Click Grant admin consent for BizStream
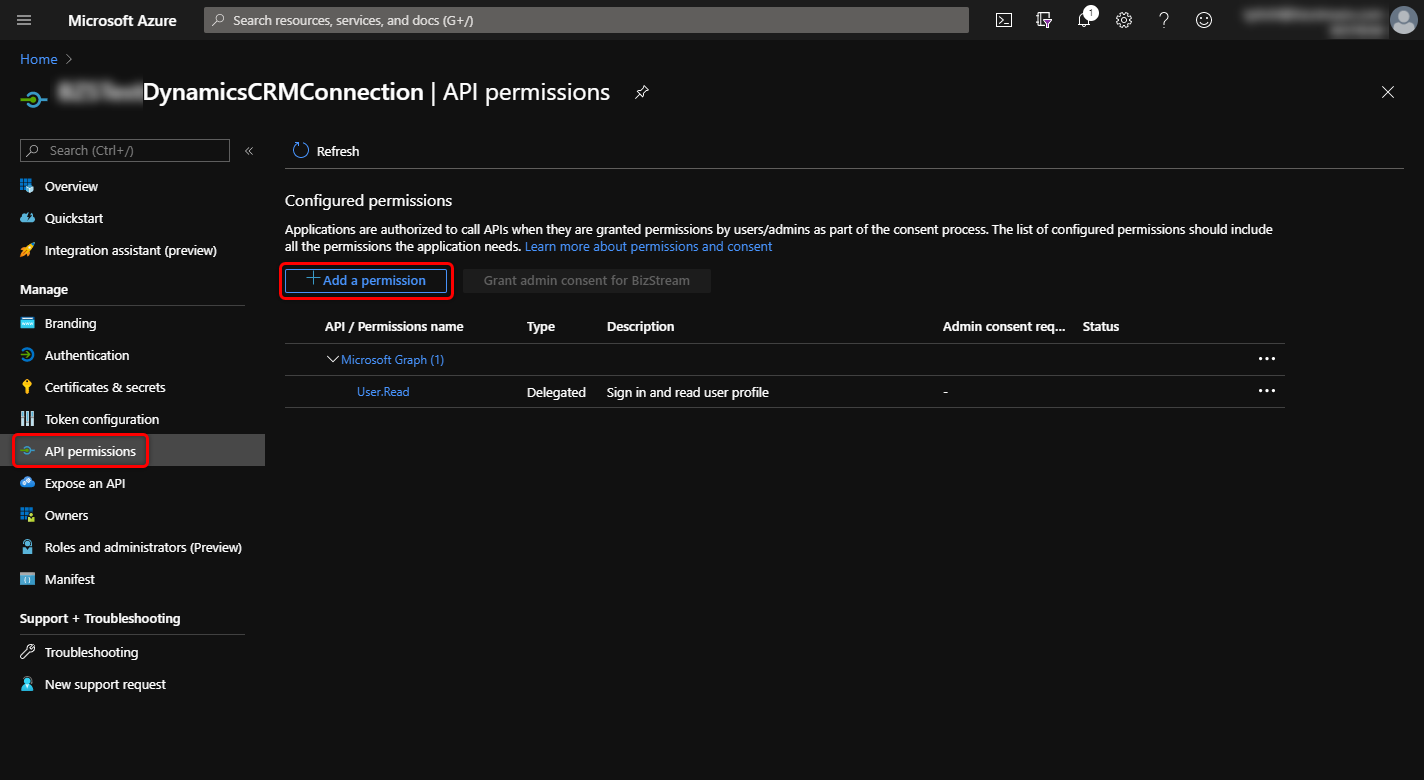 pos(587,281)
